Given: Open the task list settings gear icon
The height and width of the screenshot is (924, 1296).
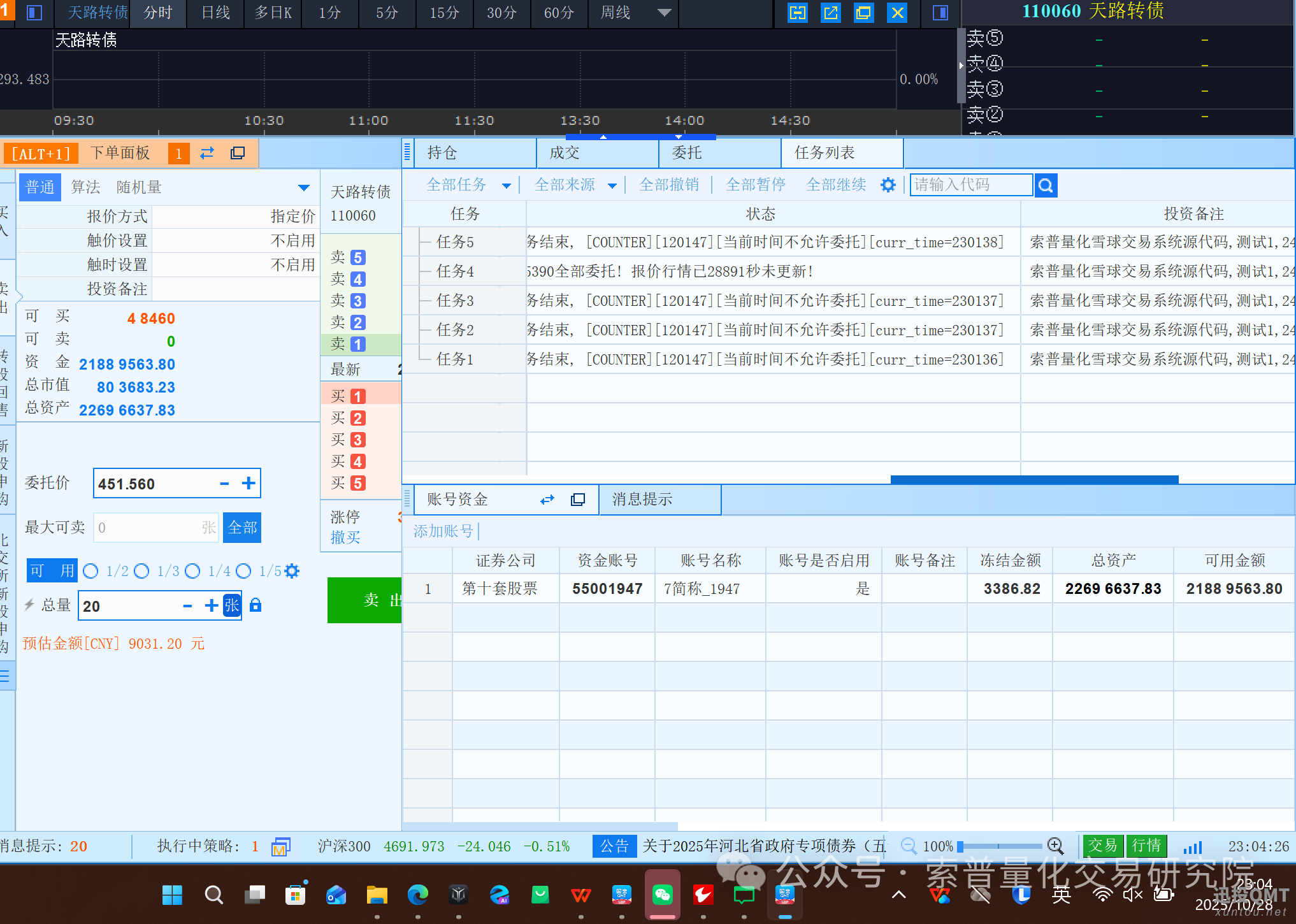Looking at the screenshot, I should point(888,184).
